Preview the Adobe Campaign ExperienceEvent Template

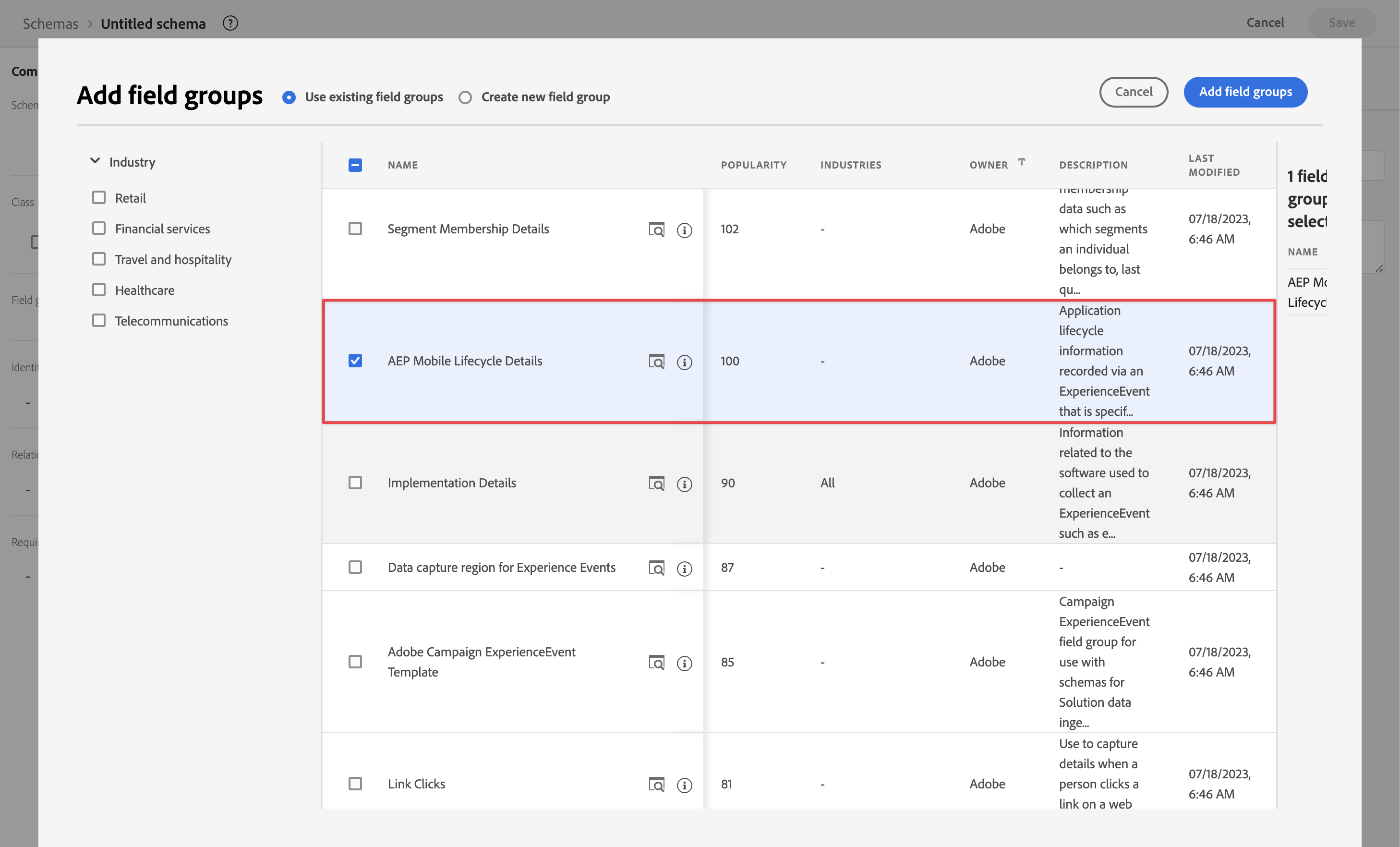tap(656, 662)
